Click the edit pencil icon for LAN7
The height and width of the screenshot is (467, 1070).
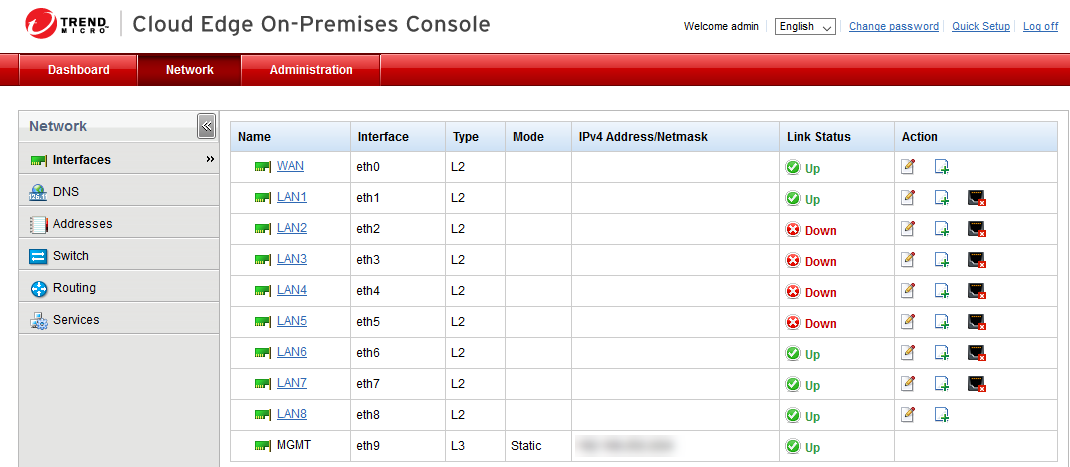[908, 384]
